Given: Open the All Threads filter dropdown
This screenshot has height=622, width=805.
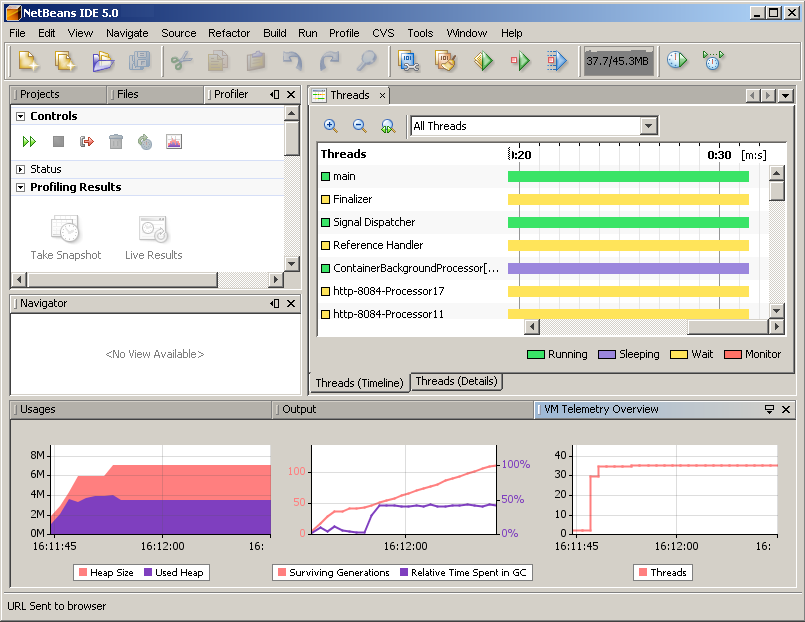Looking at the screenshot, I should pyautogui.click(x=648, y=126).
